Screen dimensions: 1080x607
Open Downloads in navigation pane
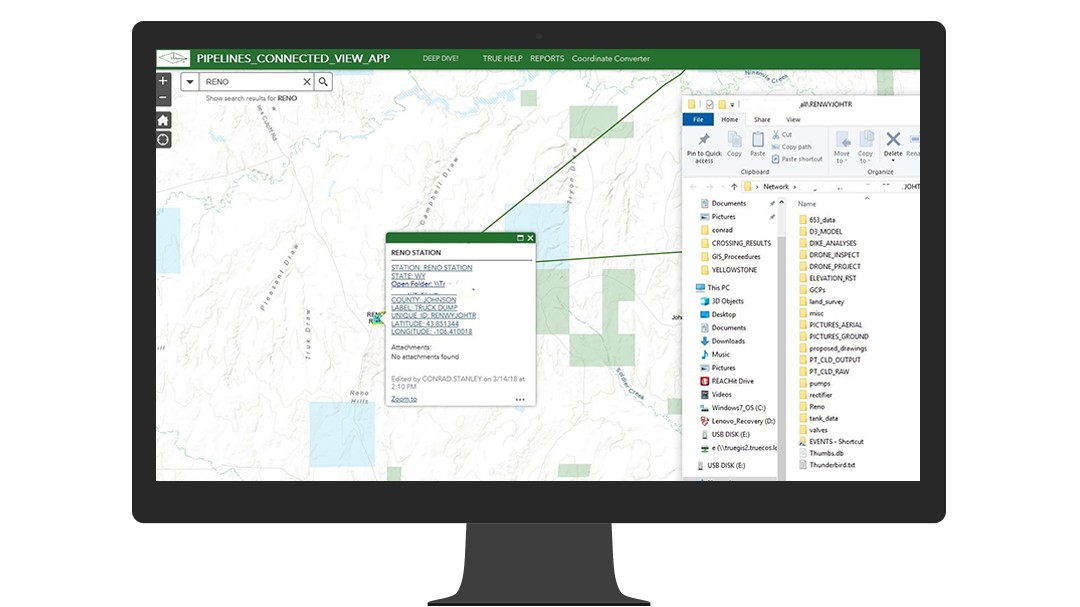click(728, 341)
